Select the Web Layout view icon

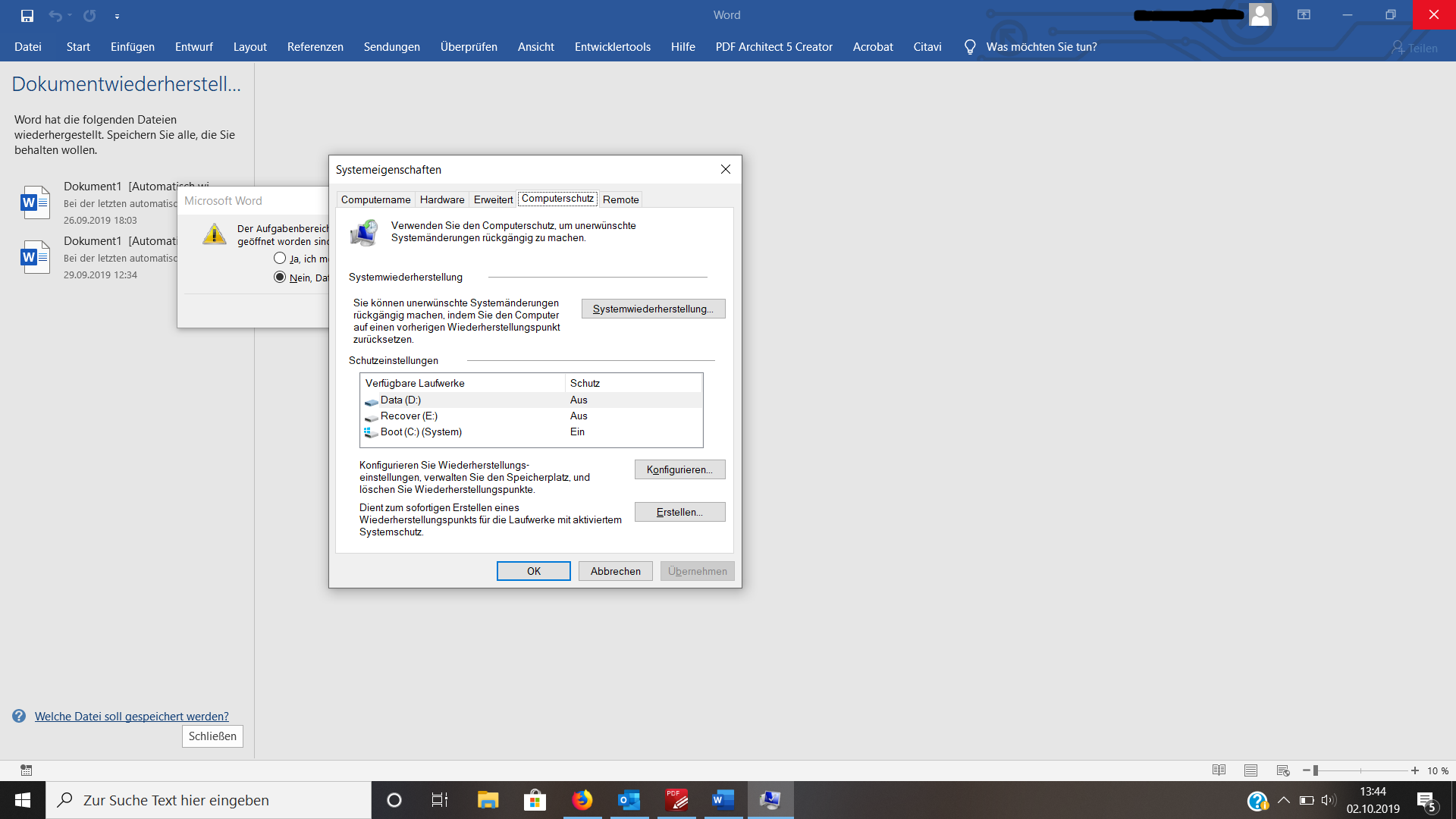[1283, 770]
